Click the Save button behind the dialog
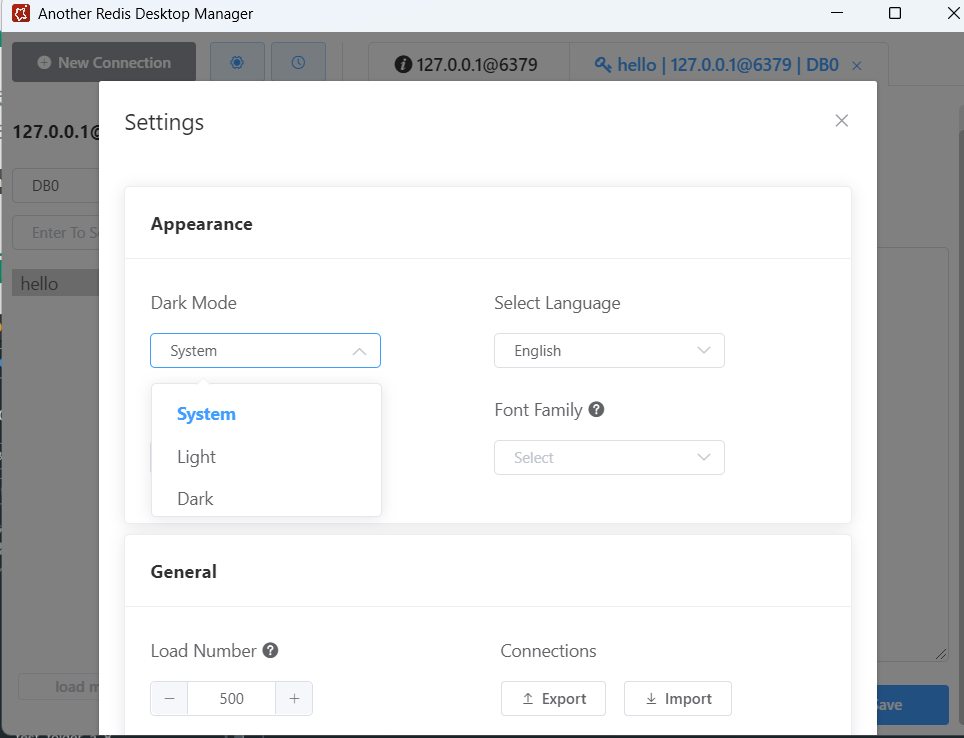 [x=912, y=705]
